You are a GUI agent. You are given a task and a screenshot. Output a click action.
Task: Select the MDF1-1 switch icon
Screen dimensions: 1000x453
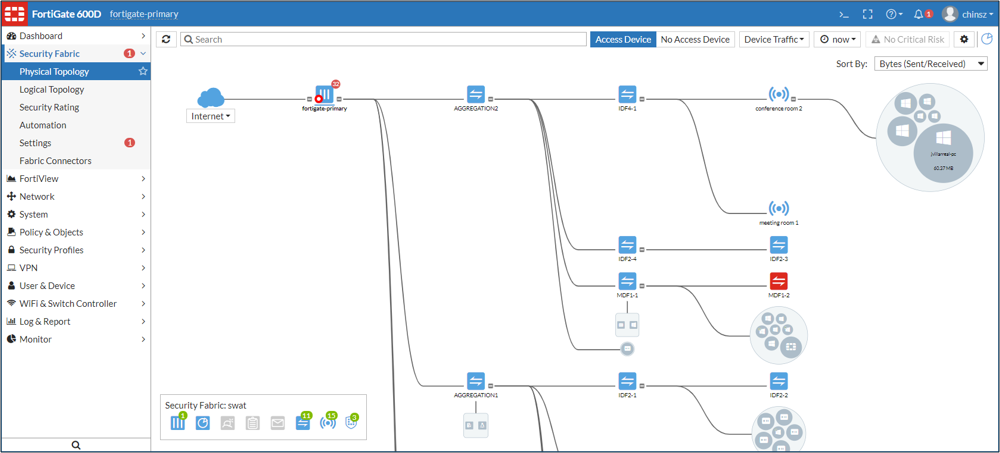[x=628, y=281]
